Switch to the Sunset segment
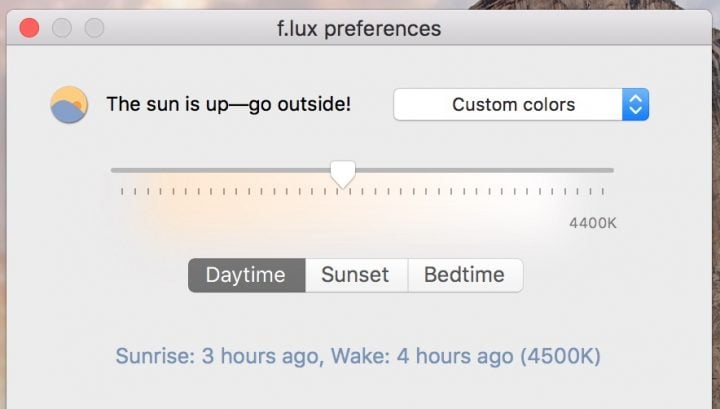This screenshot has height=409, width=720. [356, 275]
